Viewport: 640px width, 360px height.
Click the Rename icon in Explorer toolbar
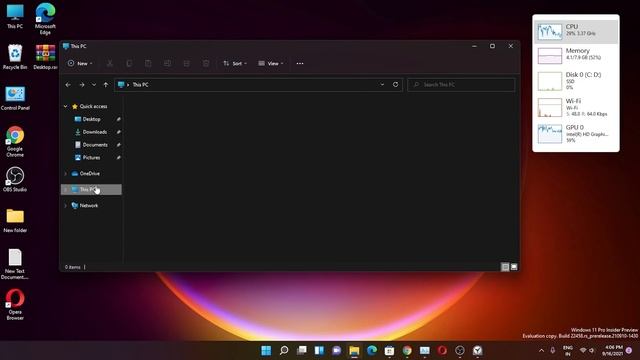point(167,63)
